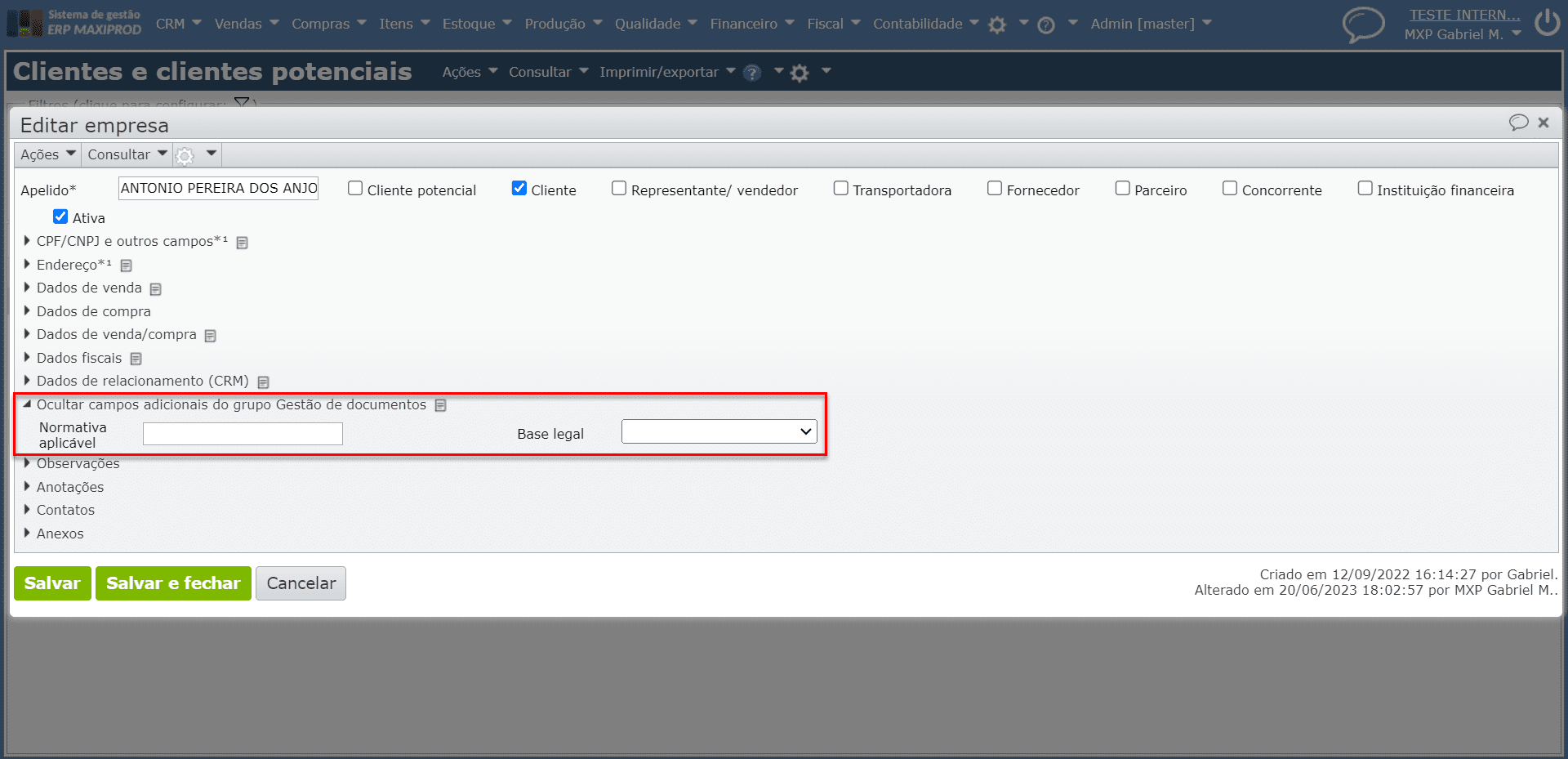This screenshot has width=1568, height=759.
Task: Check the Parceiro checkbox
Action: point(1123,189)
